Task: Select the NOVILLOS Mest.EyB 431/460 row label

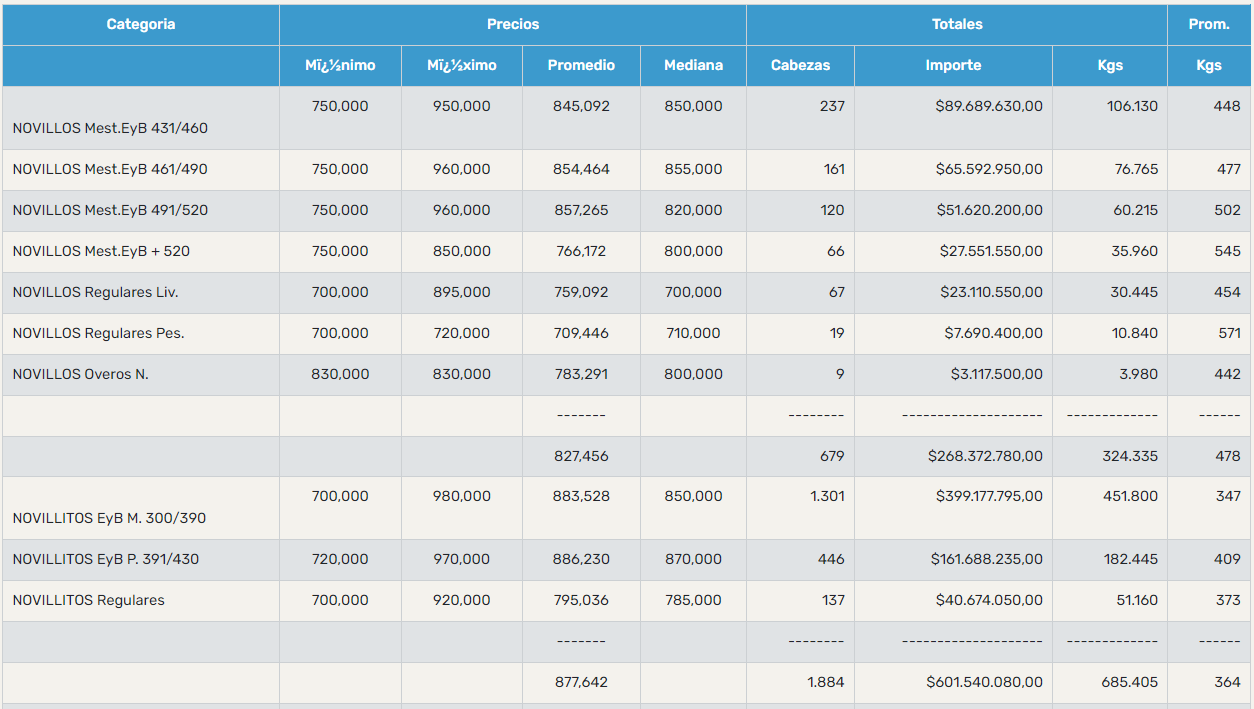Action: coord(110,128)
